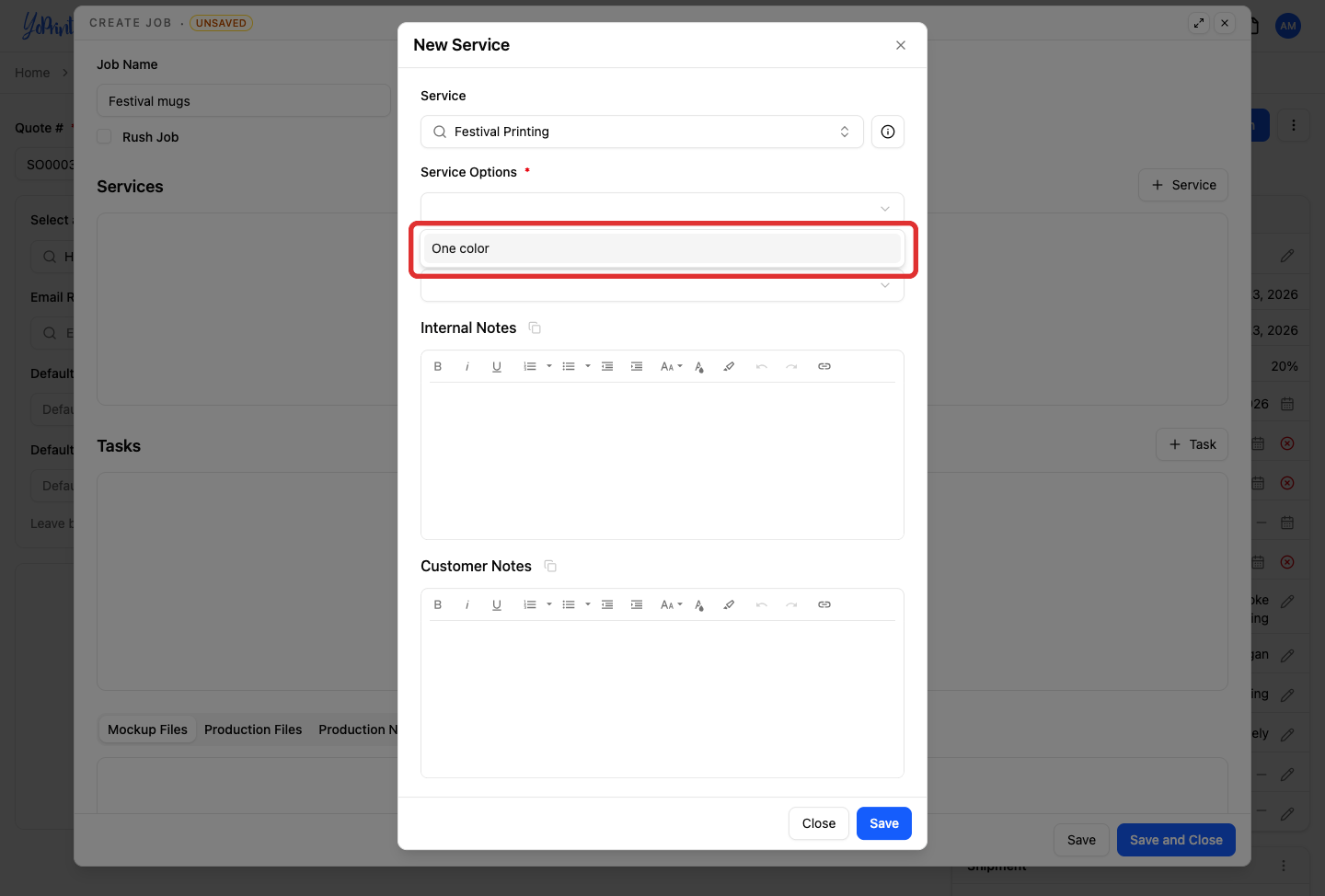Click Save in the New Service dialog
Viewport: 1325px width, 896px height.
884,823
